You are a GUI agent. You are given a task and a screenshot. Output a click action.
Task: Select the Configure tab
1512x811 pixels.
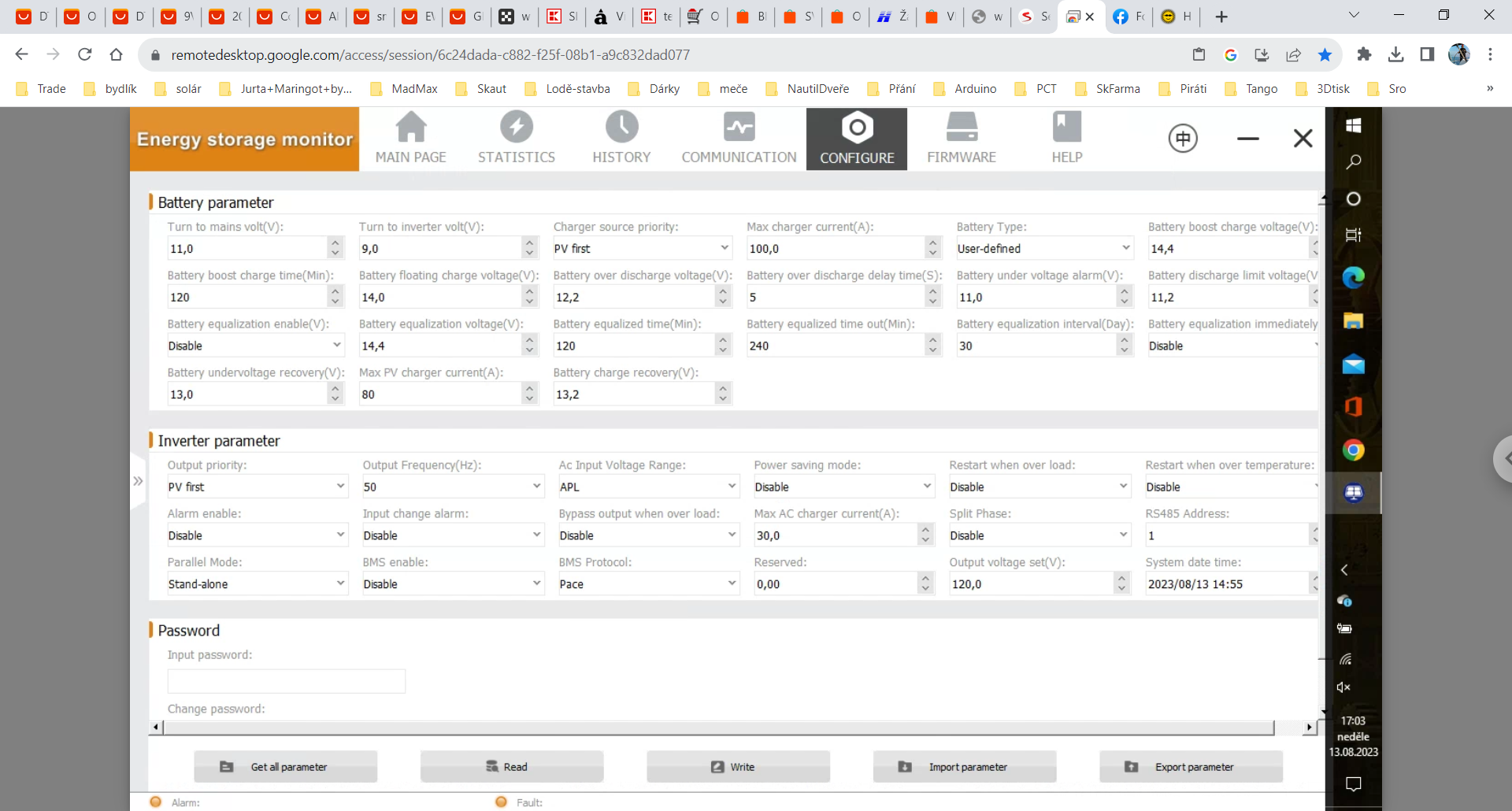click(857, 139)
